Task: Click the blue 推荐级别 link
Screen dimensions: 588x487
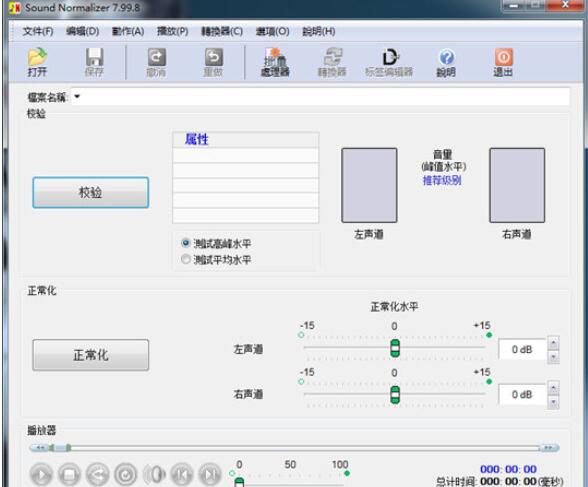Action: coord(442,180)
